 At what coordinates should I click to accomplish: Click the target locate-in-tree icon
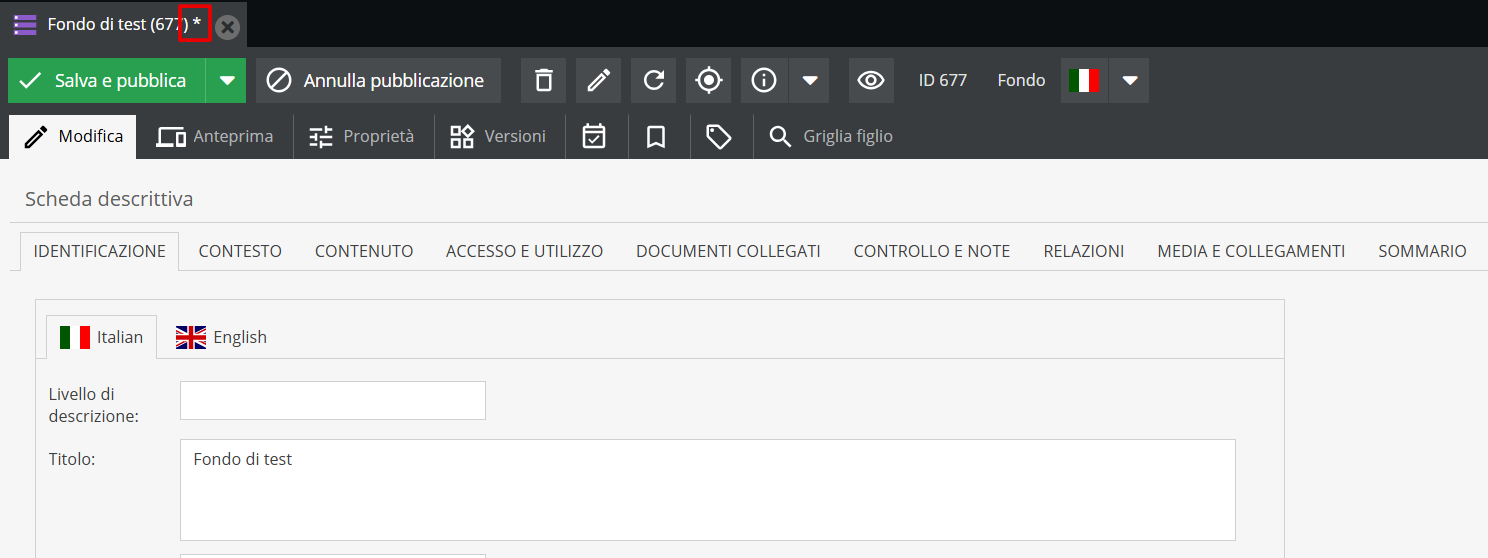click(708, 80)
